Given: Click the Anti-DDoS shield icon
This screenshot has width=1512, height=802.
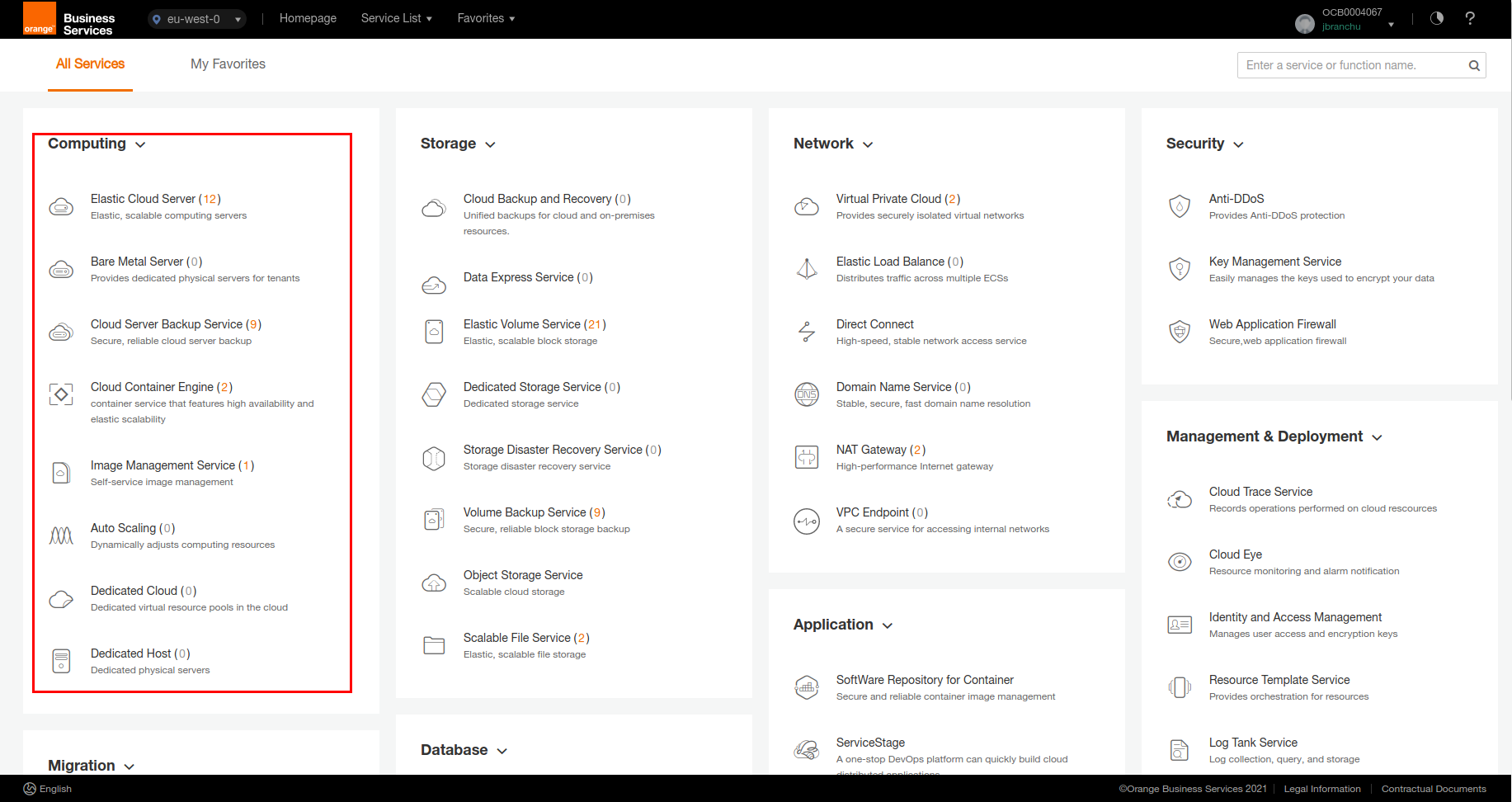Looking at the screenshot, I should point(1180,206).
